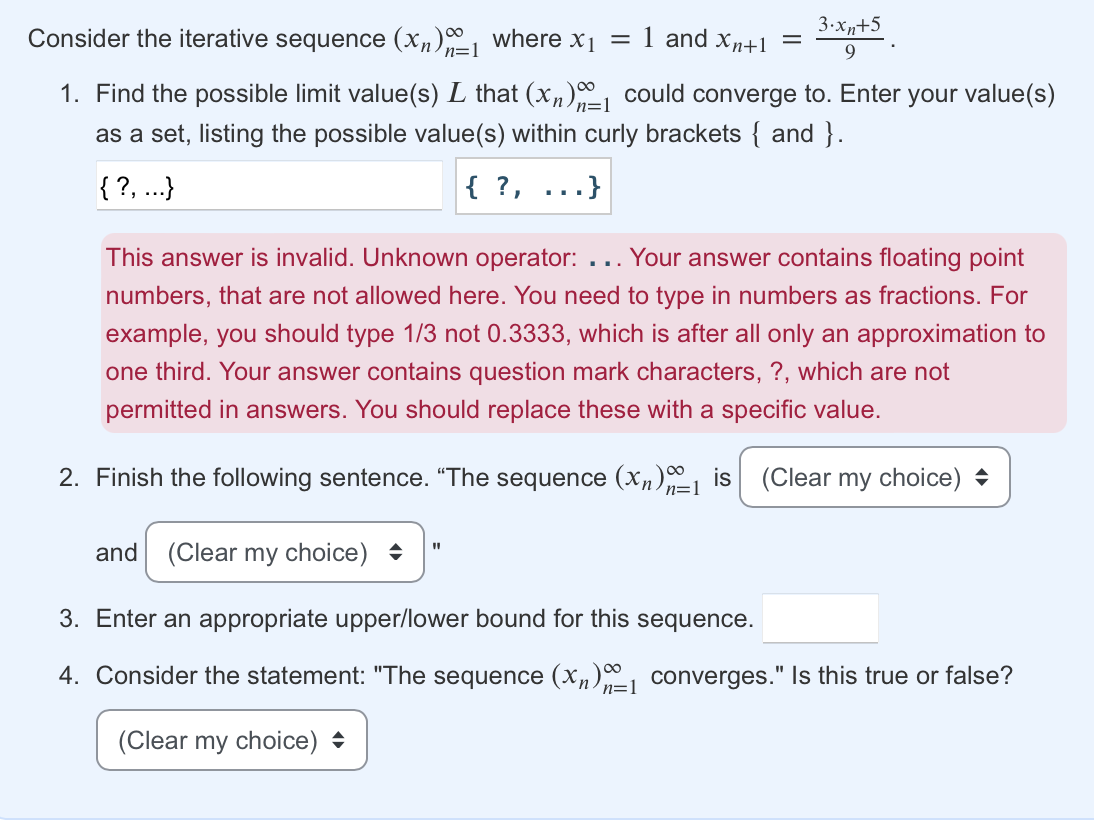
Task: Open the true/false dropdown in question 4
Action: [231, 740]
